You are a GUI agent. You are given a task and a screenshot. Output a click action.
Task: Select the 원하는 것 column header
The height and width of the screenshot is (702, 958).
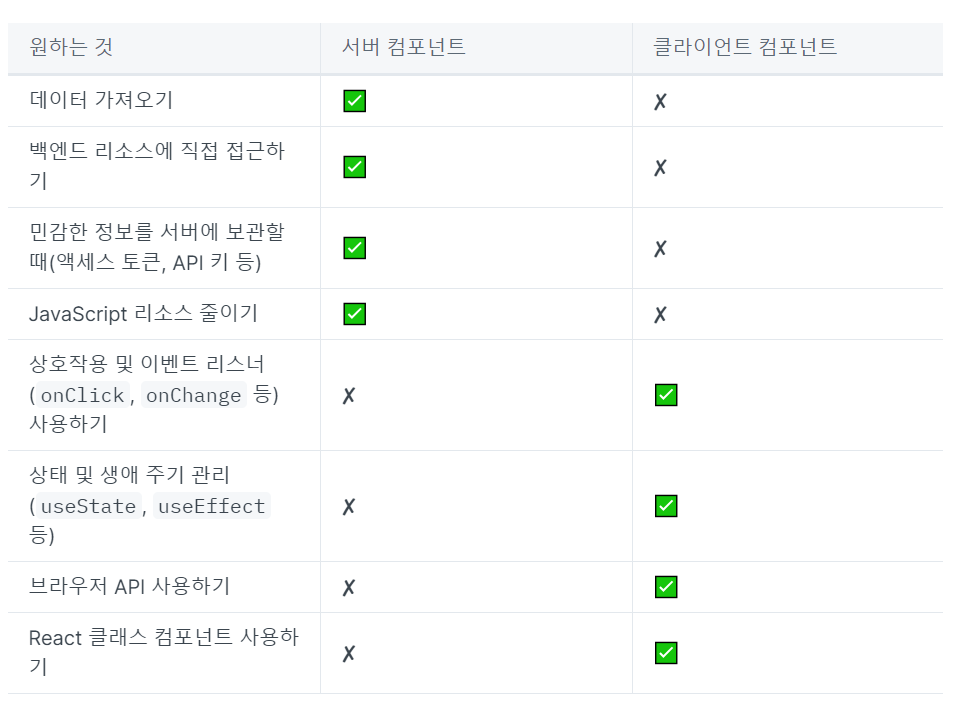pos(71,47)
